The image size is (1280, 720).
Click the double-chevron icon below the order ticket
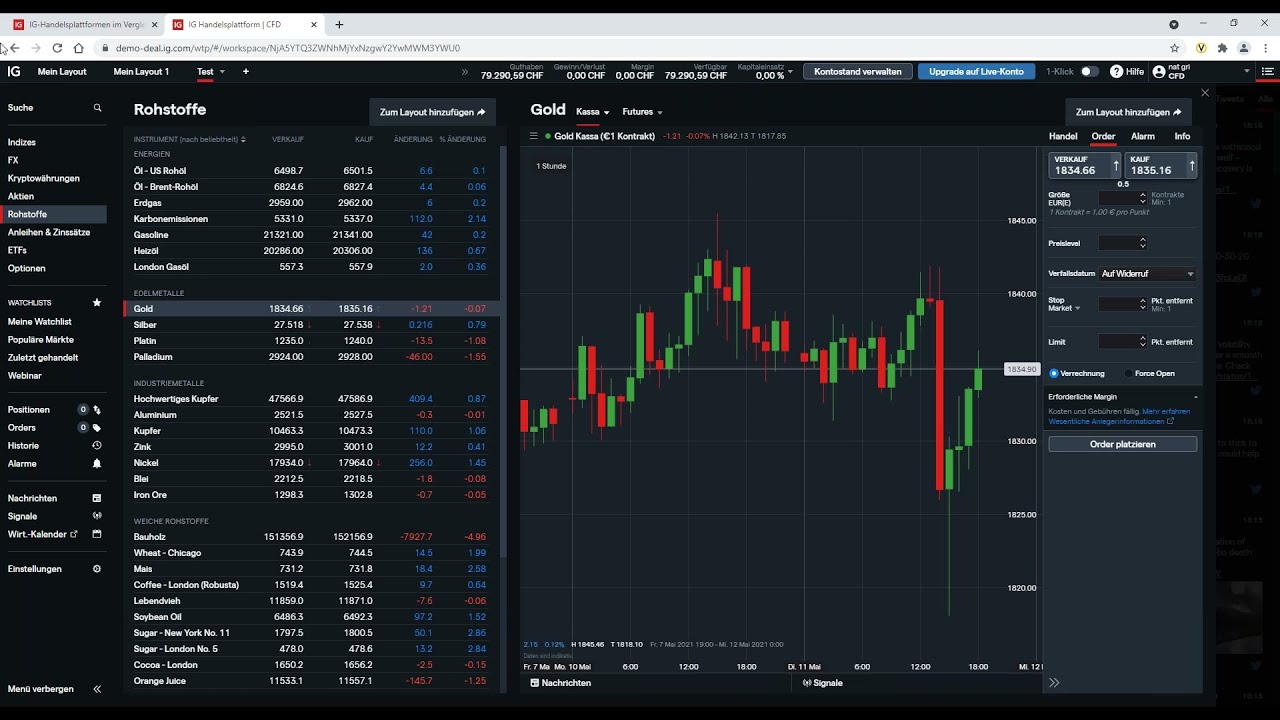click(1054, 683)
